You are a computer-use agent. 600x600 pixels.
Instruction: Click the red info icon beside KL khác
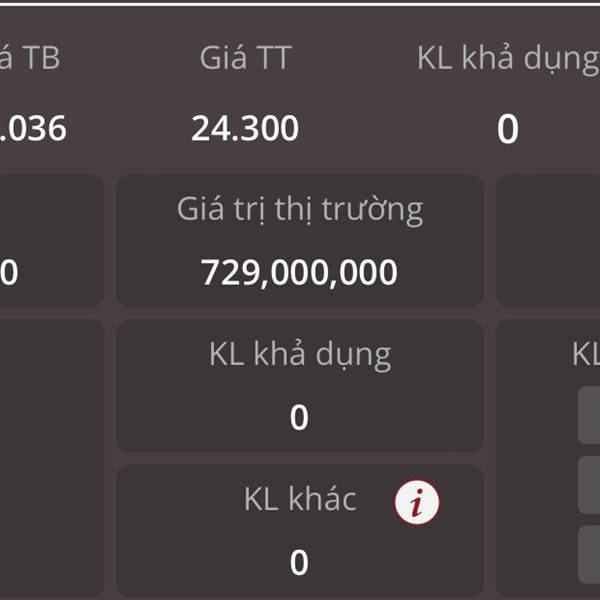(417, 502)
